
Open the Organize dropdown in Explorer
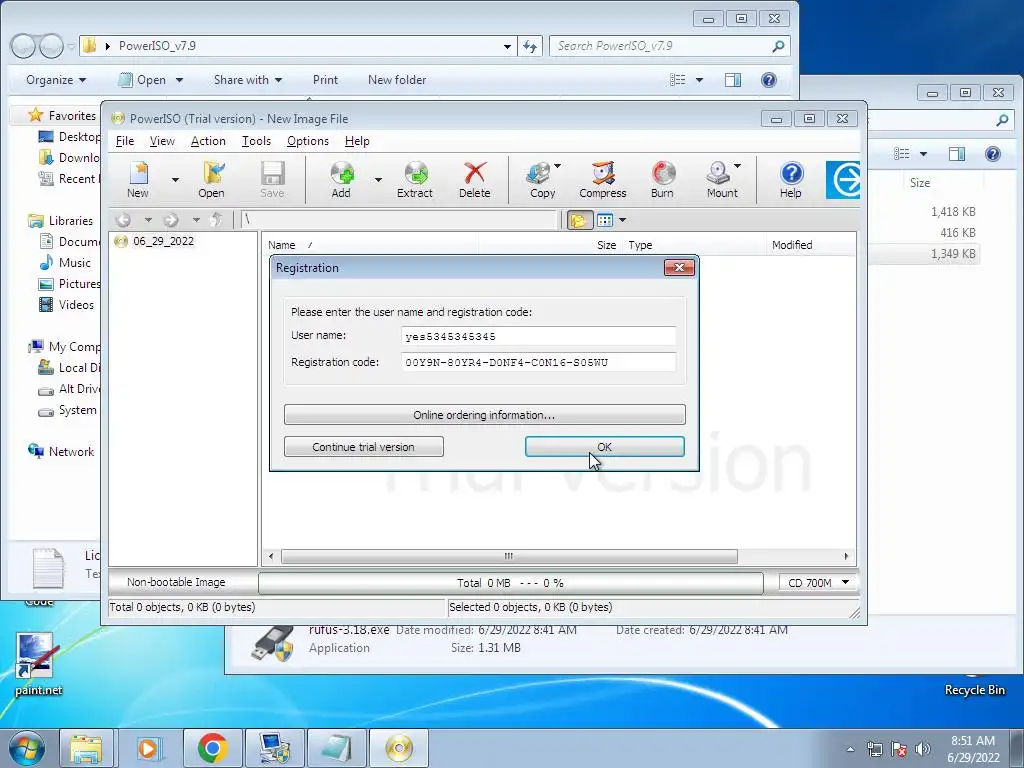pos(56,80)
